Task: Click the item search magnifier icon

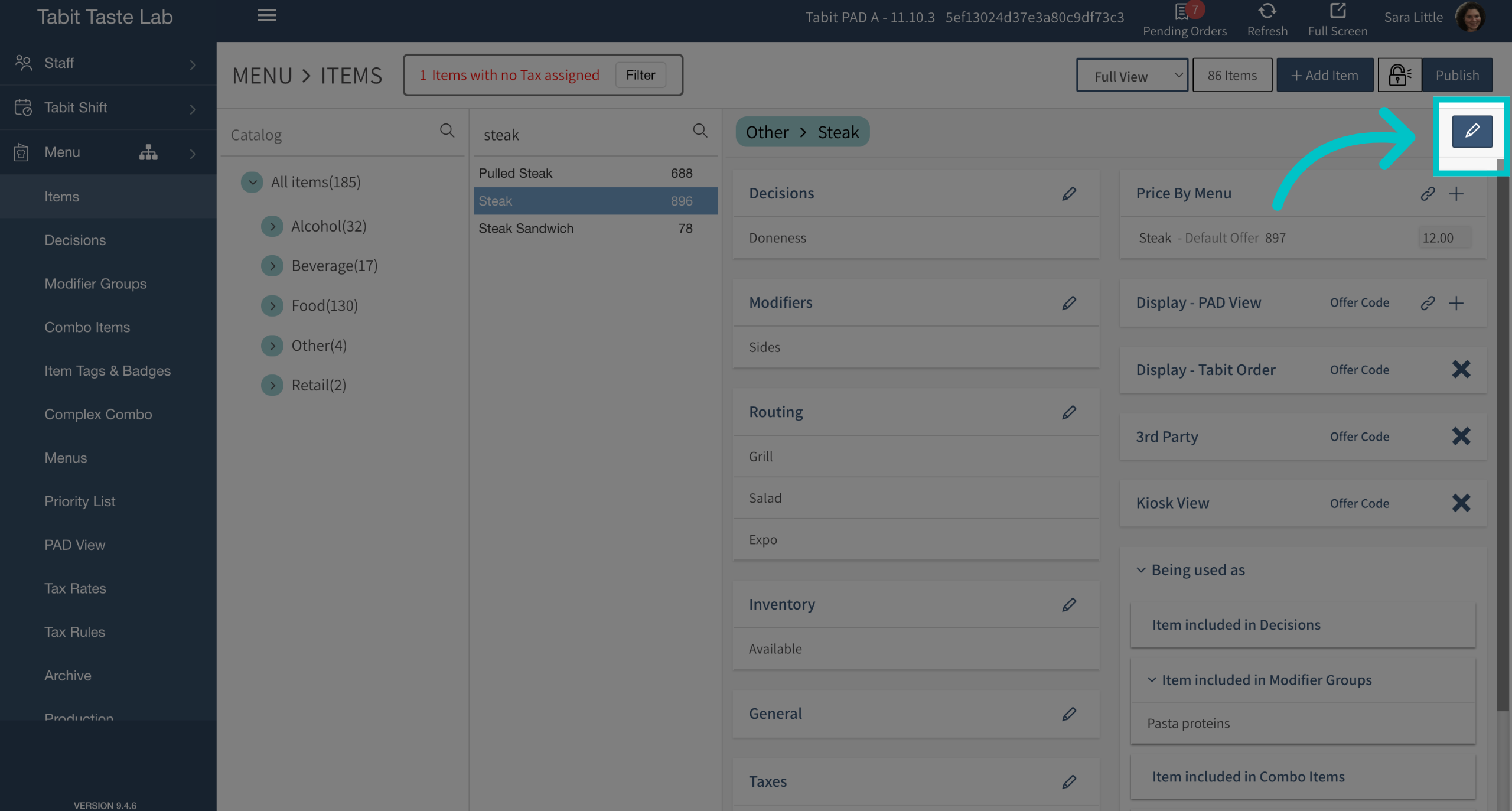Action: pyautogui.click(x=700, y=131)
